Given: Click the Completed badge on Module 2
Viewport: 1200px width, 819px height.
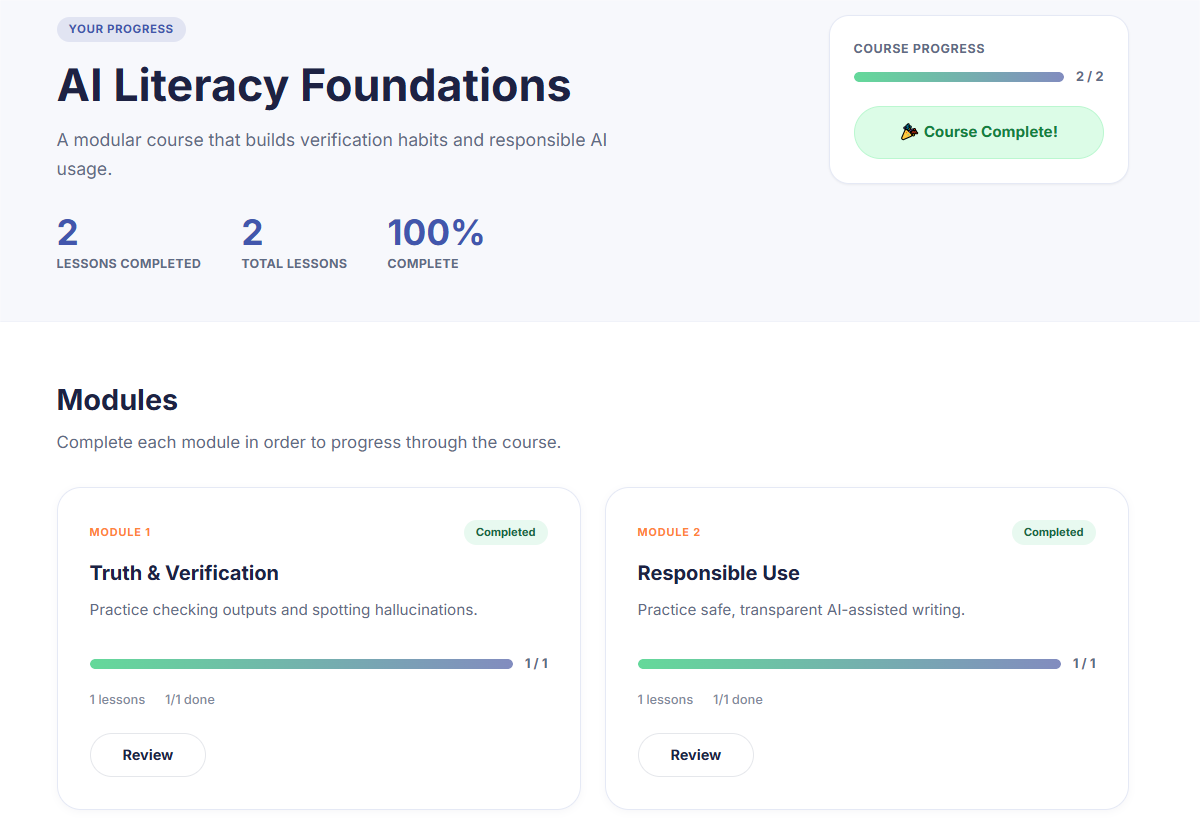Looking at the screenshot, I should 1054,532.
